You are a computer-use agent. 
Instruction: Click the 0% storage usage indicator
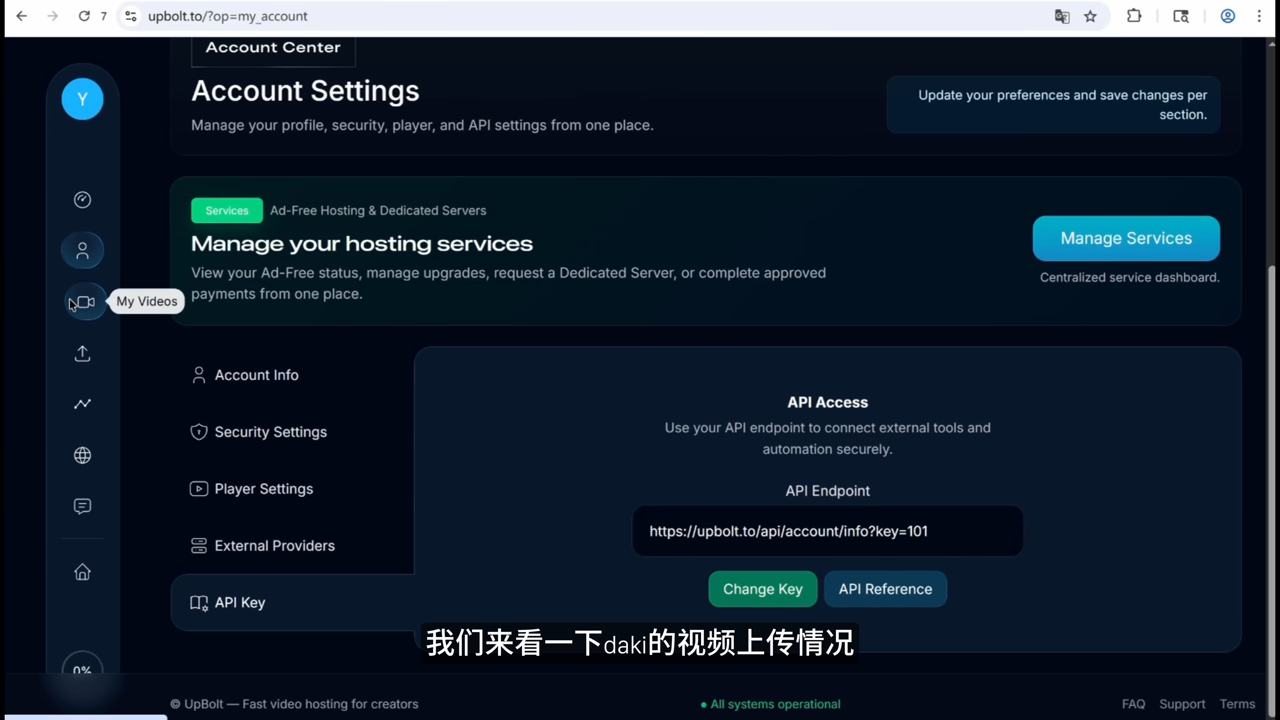(82, 670)
